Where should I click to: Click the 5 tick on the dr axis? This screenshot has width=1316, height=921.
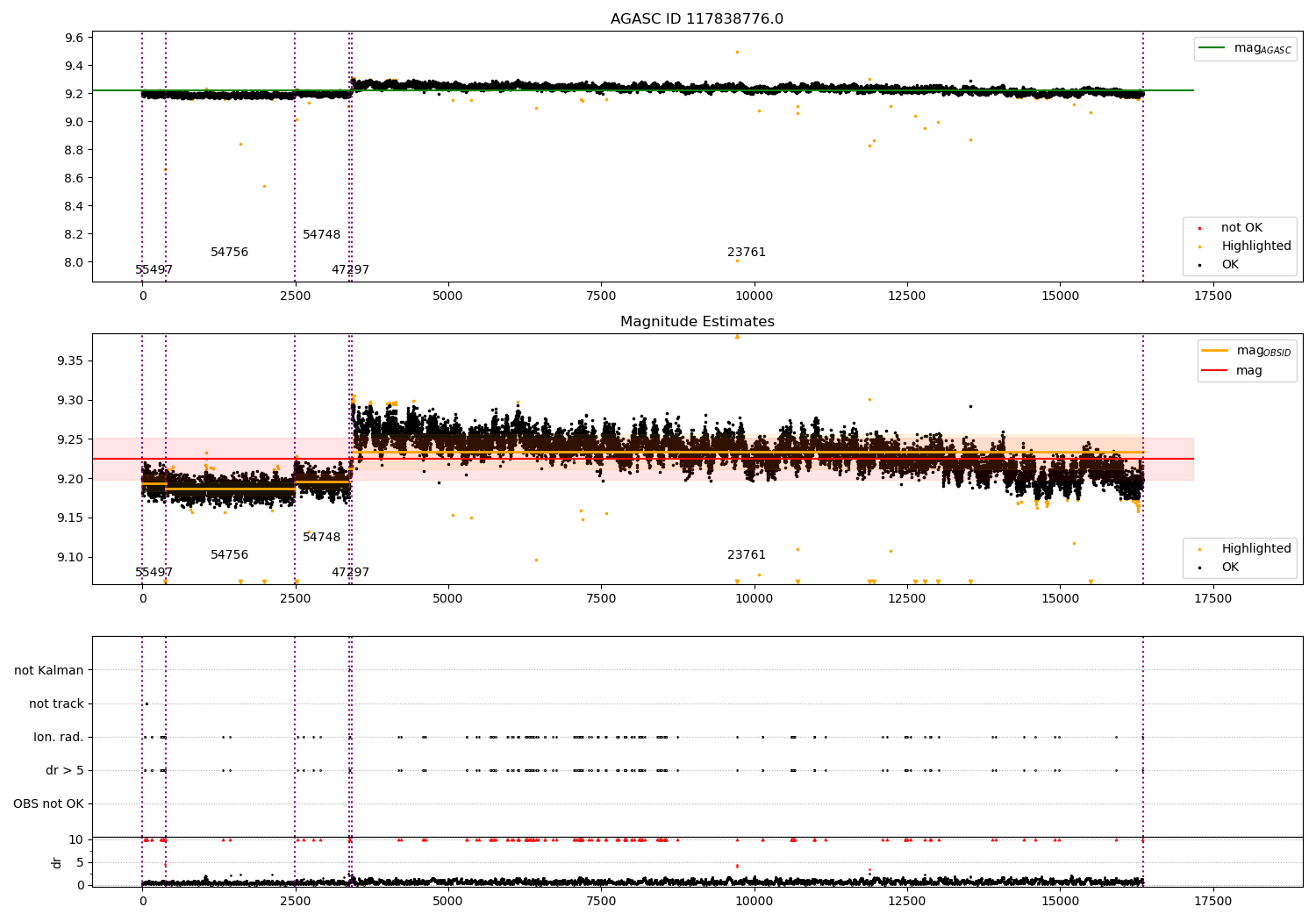[80, 862]
